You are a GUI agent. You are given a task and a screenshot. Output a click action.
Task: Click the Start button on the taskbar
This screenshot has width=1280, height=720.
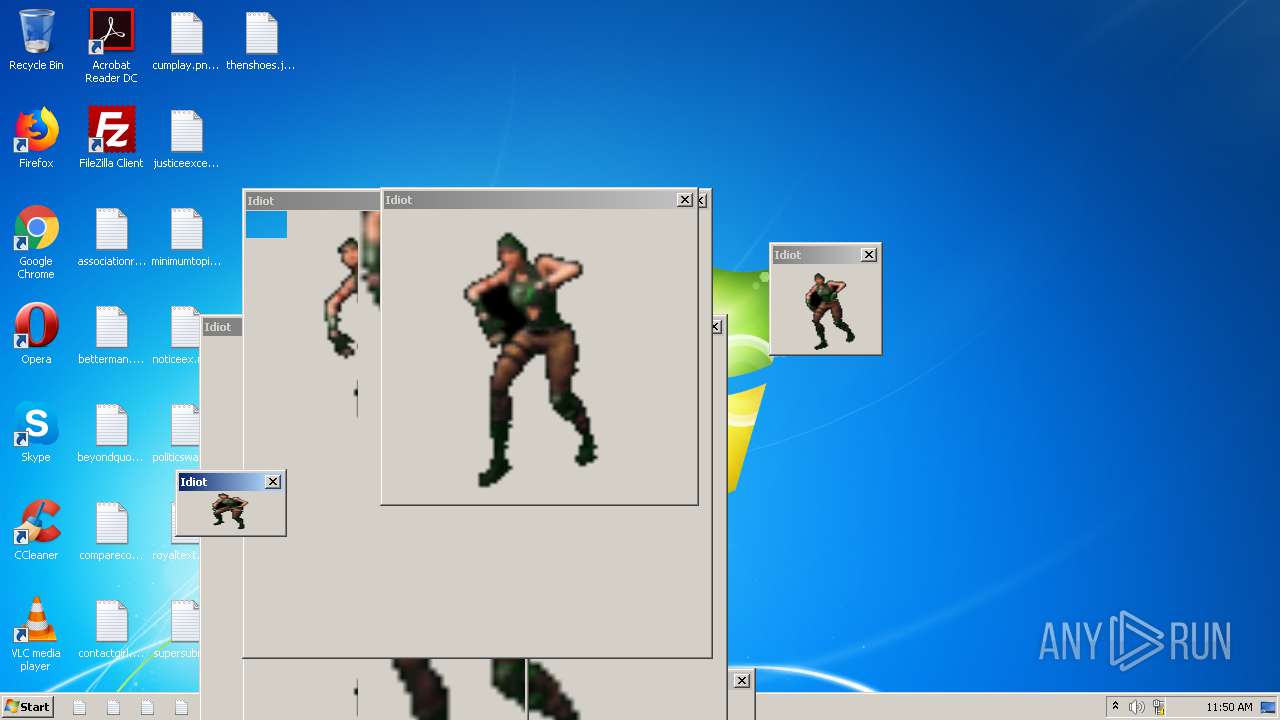click(x=27, y=706)
